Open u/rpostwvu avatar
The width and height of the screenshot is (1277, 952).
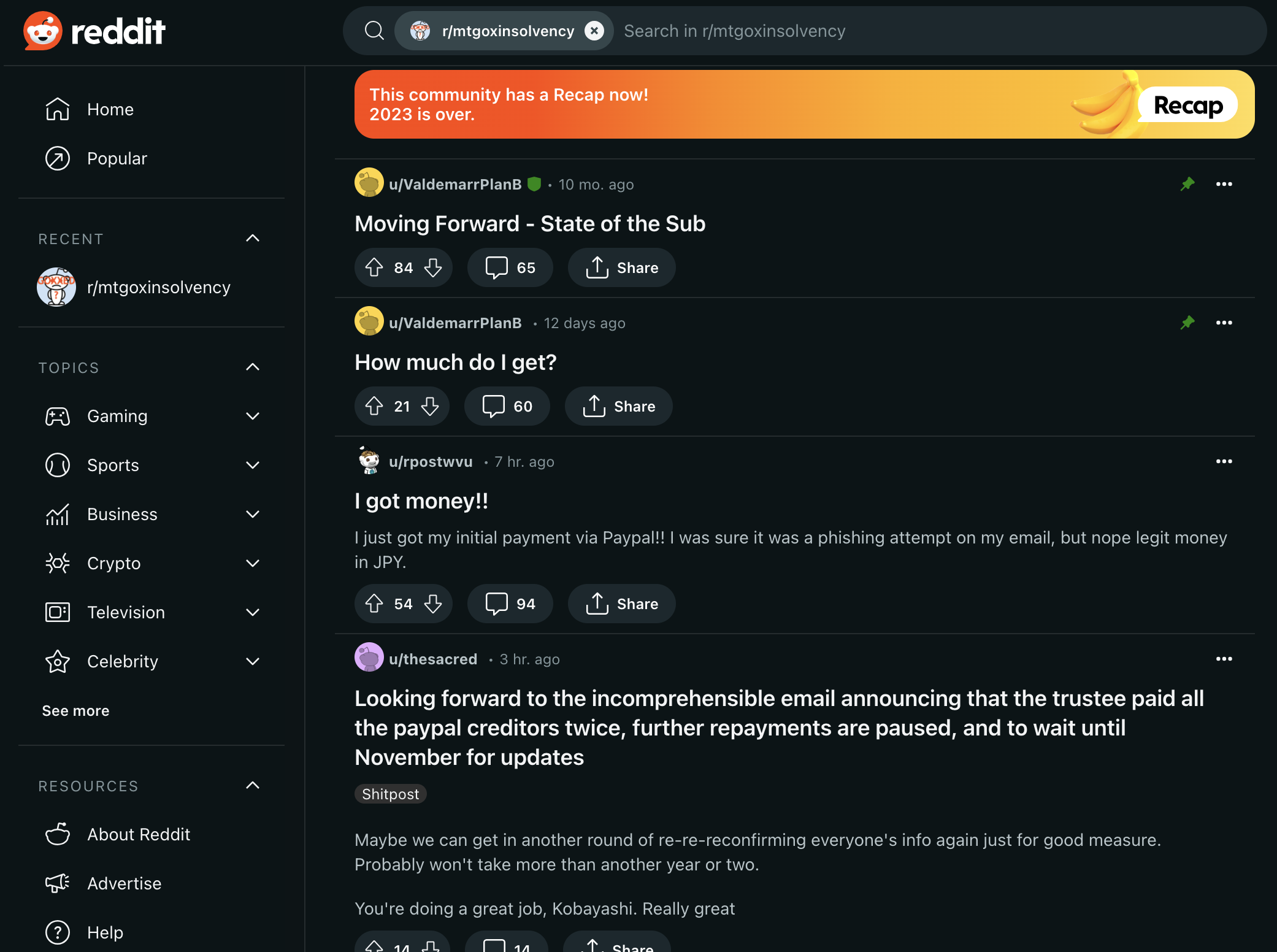tap(369, 461)
